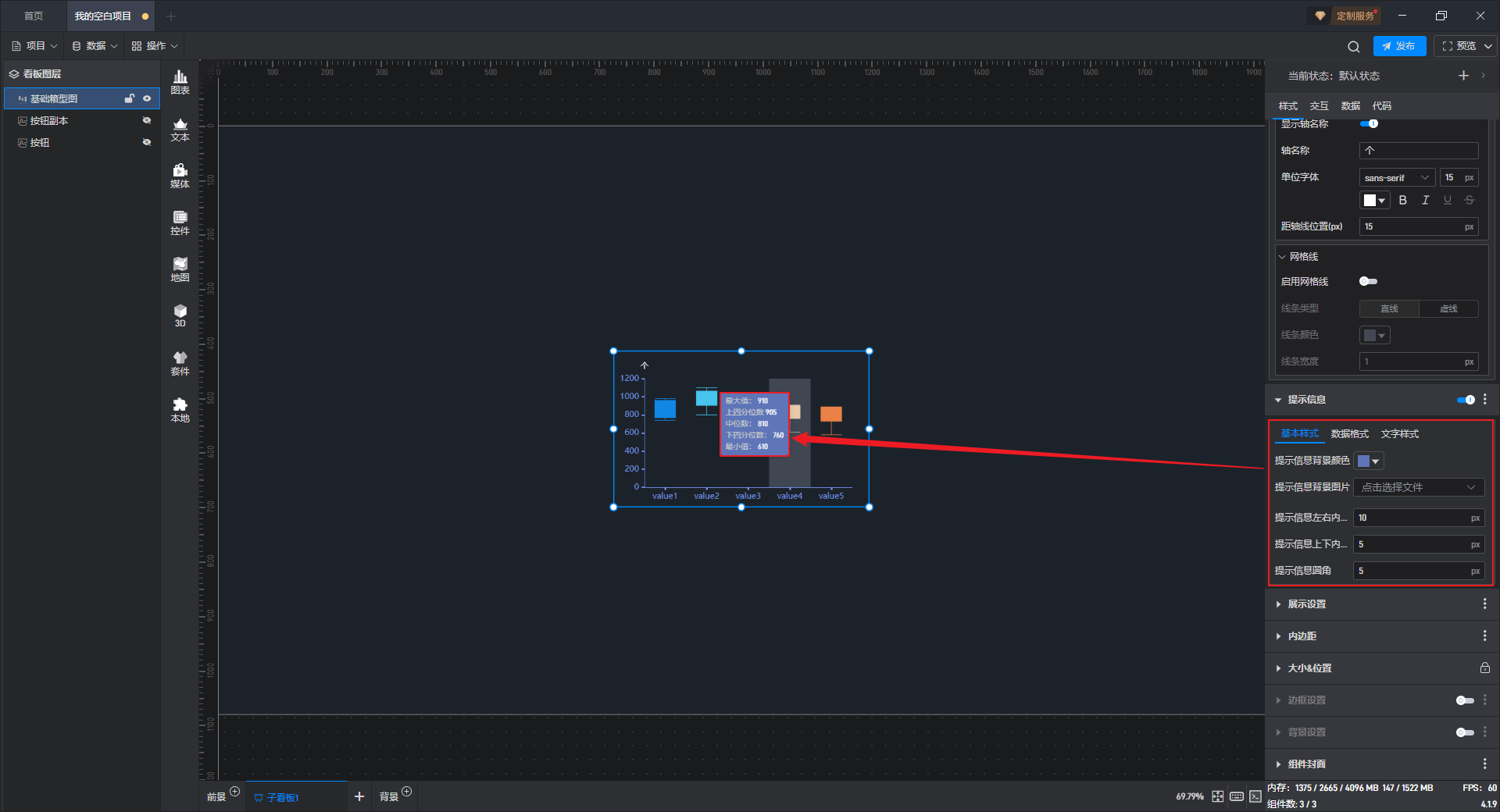Click the 提示信息圆角 input field
The width and height of the screenshot is (1500, 812).
tap(1419, 571)
